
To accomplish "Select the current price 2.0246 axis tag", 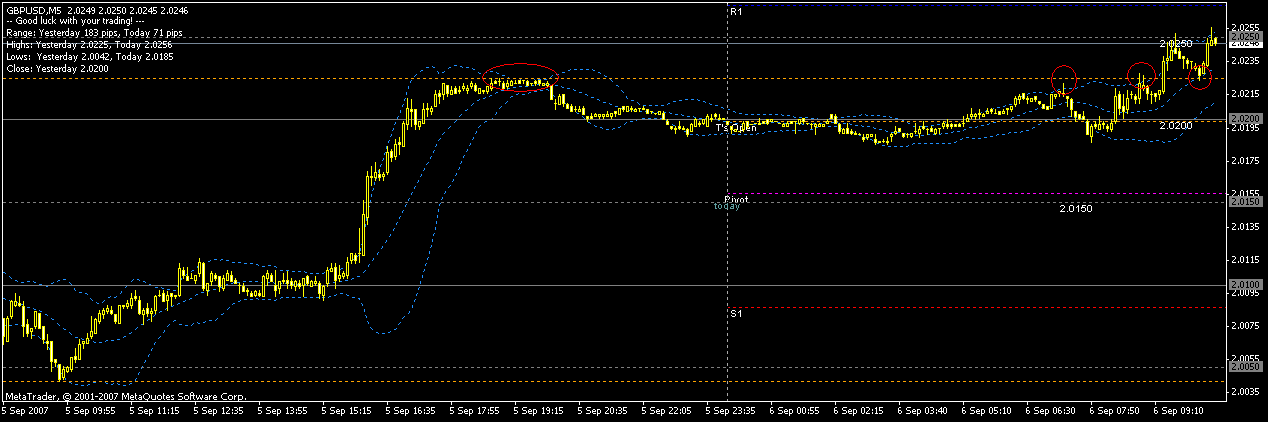I will point(1246,43).
